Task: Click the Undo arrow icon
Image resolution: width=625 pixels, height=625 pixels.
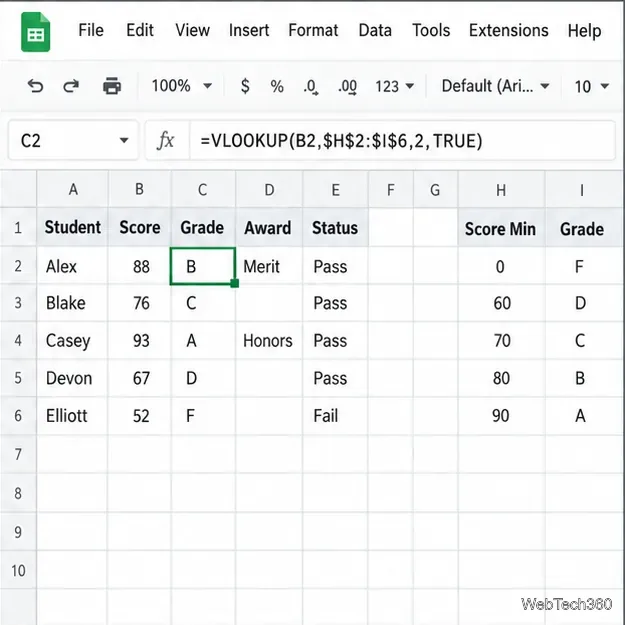Action: [x=35, y=86]
